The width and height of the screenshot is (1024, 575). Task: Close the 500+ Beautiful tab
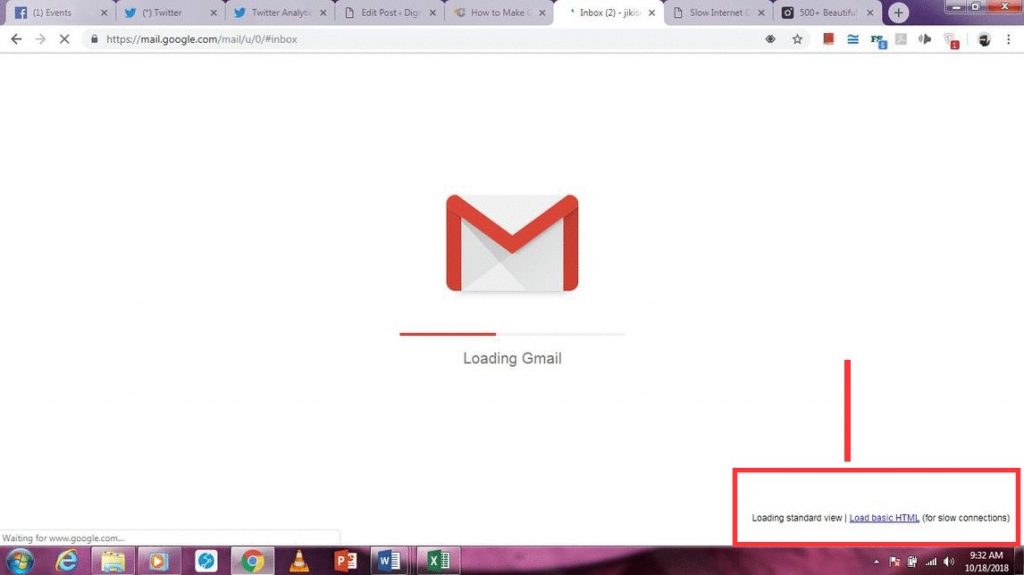tap(870, 12)
